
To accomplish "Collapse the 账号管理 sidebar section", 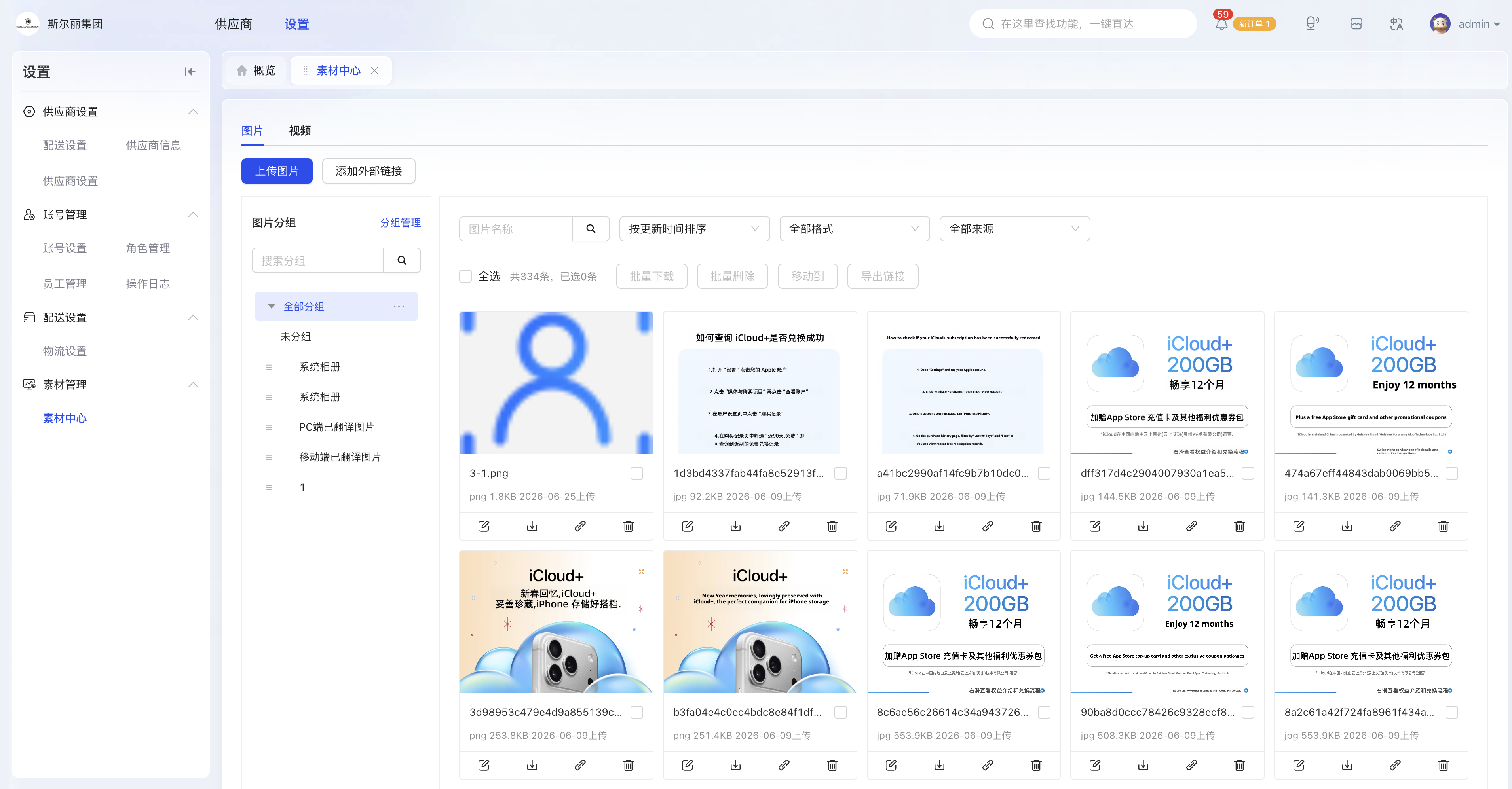I will (193, 215).
